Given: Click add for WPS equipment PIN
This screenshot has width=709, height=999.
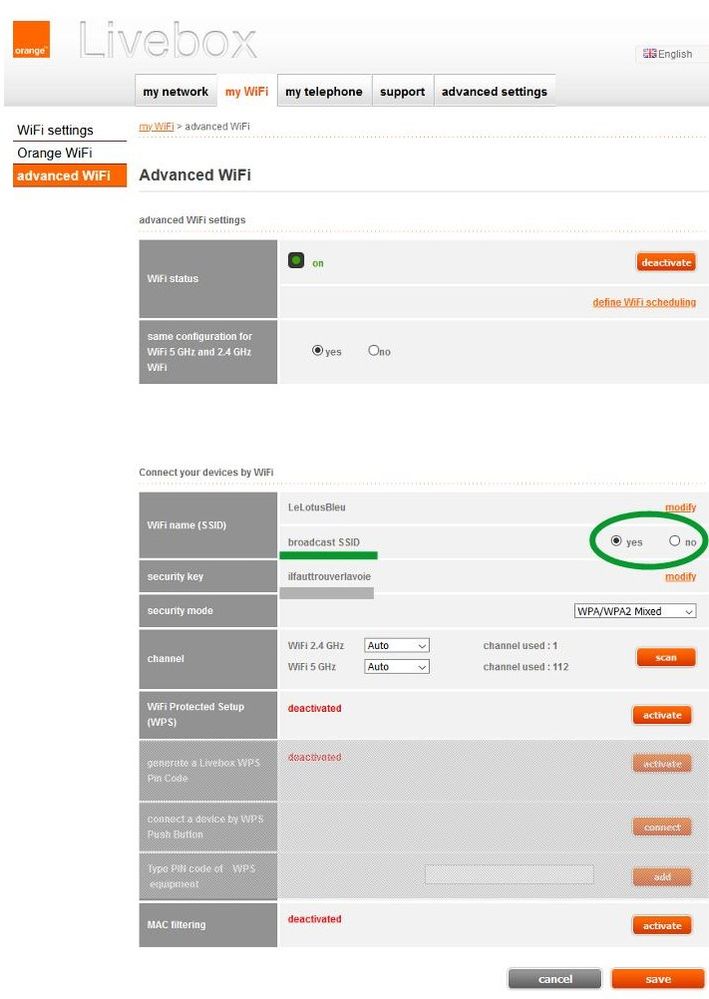Looking at the screenshot, I should (x=662, y=877).
